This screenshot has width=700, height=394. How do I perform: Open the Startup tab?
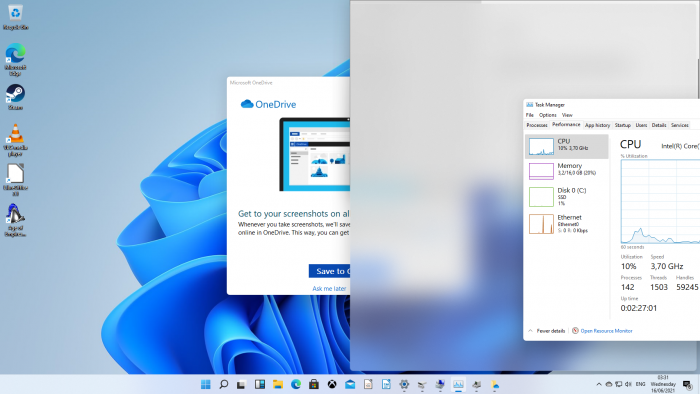pos(622,125)
